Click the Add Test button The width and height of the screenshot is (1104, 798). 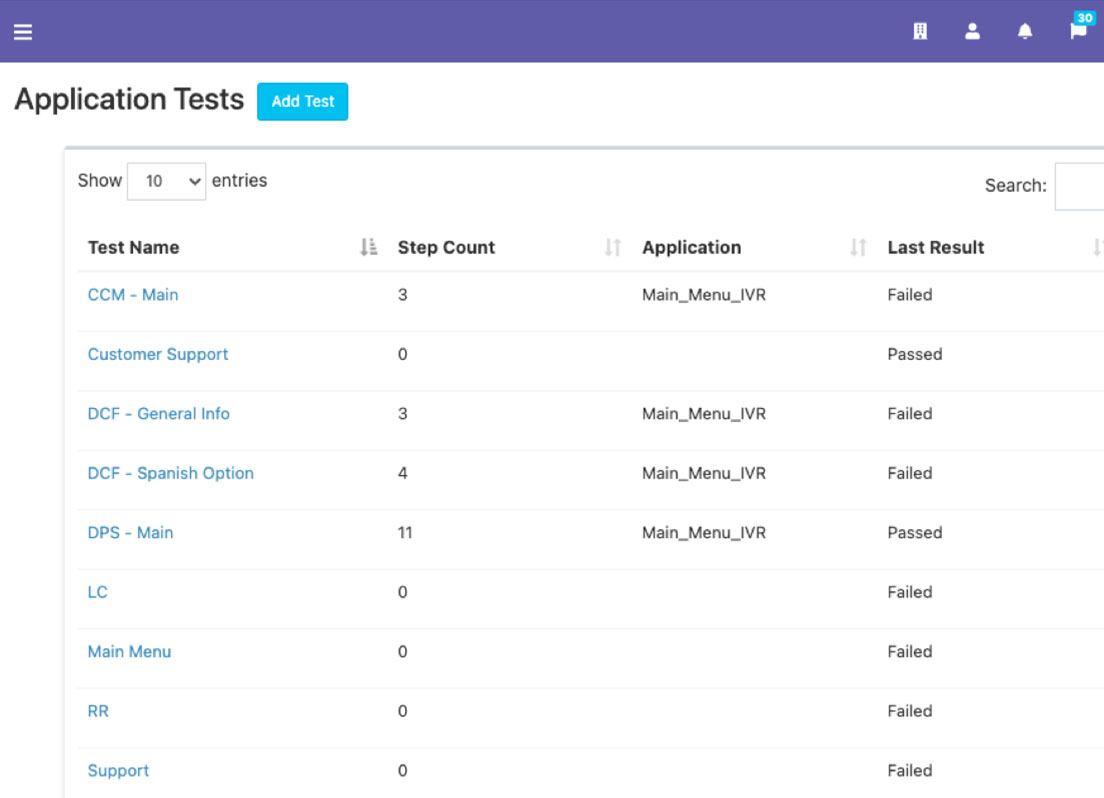302,101
